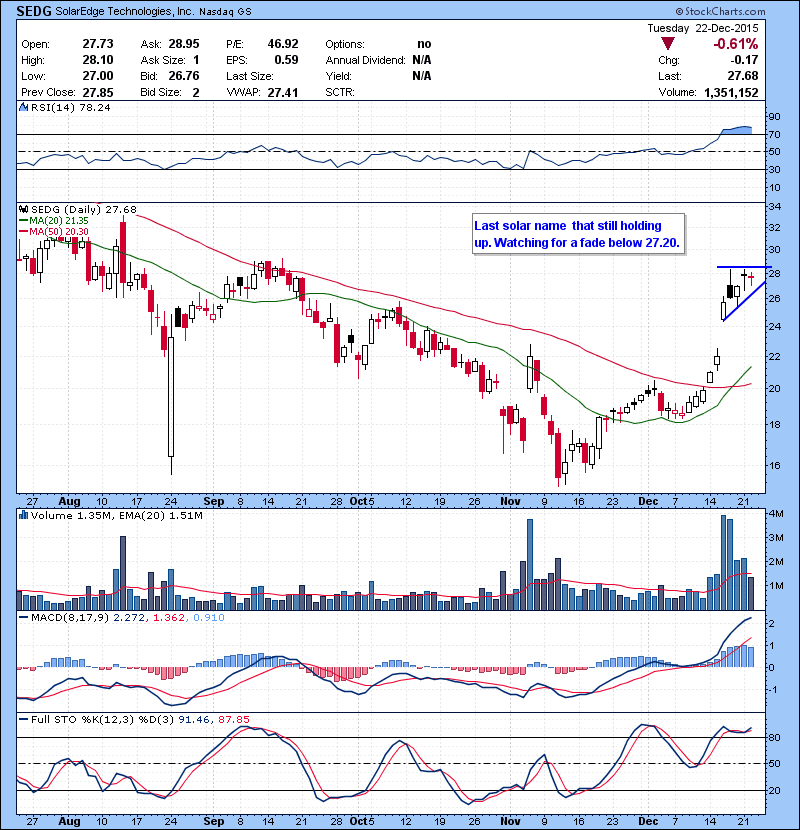Click the red MA(50) 20.30 legend
This screenshot has height=830, width=800.
click(53, 231)
